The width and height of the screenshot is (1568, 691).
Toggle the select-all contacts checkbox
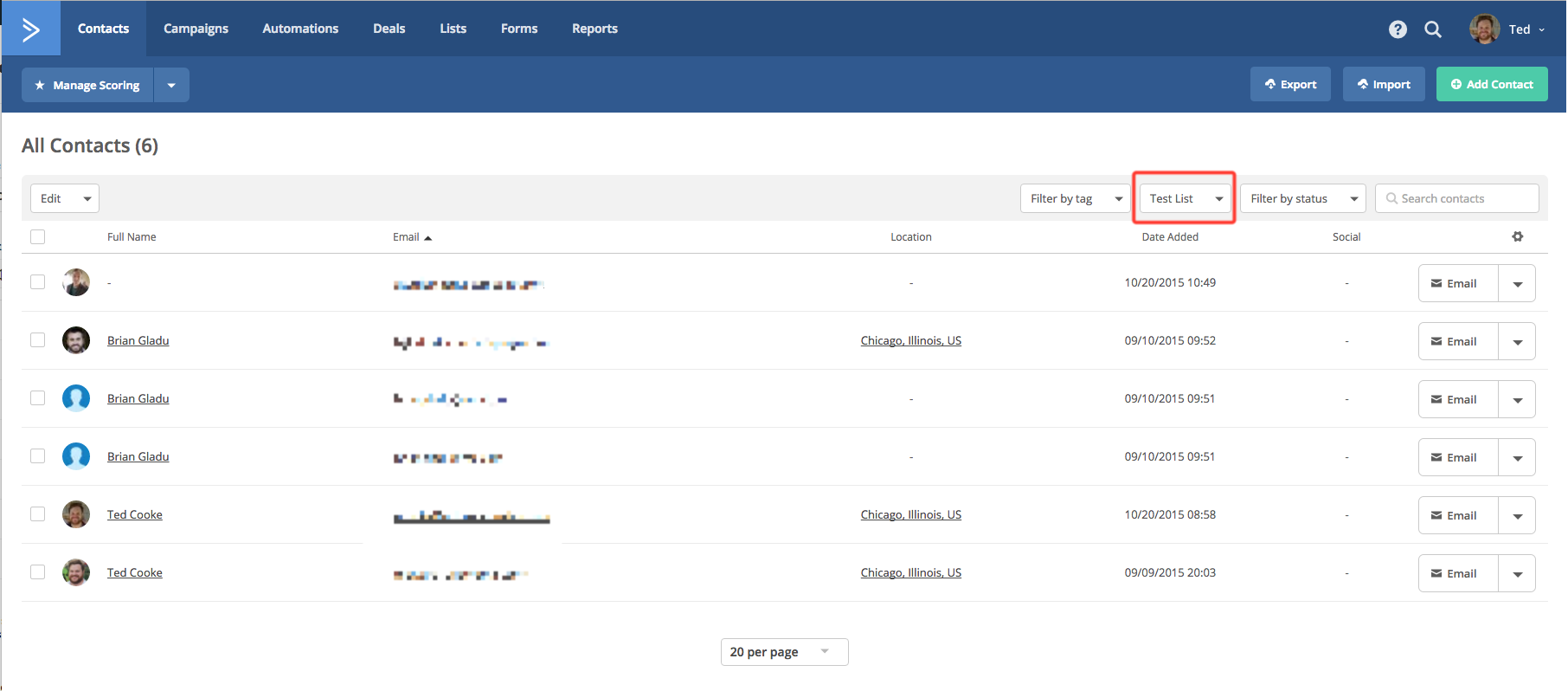tap(37, 236)
